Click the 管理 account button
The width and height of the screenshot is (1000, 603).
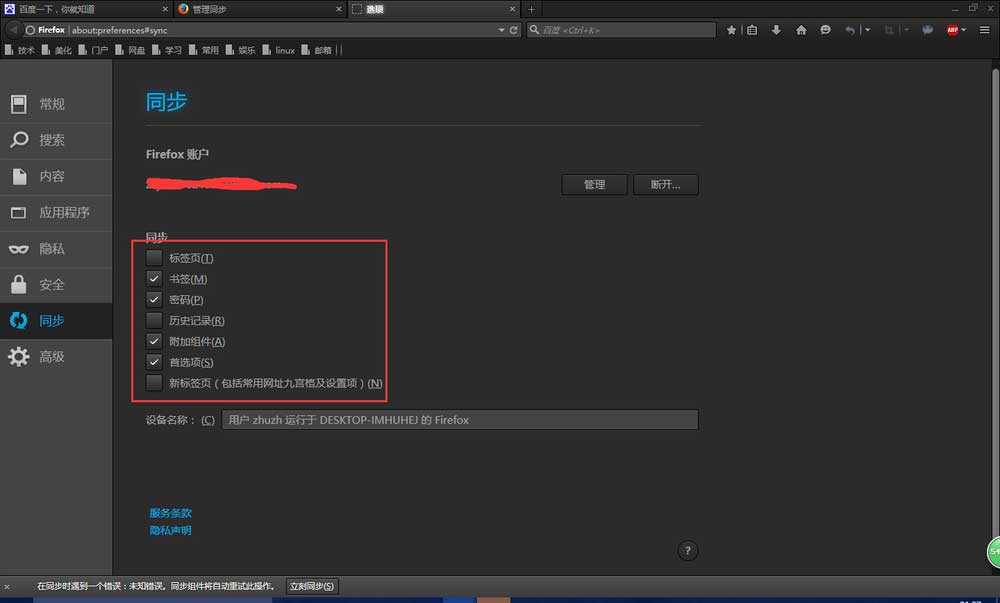(594, 184)
